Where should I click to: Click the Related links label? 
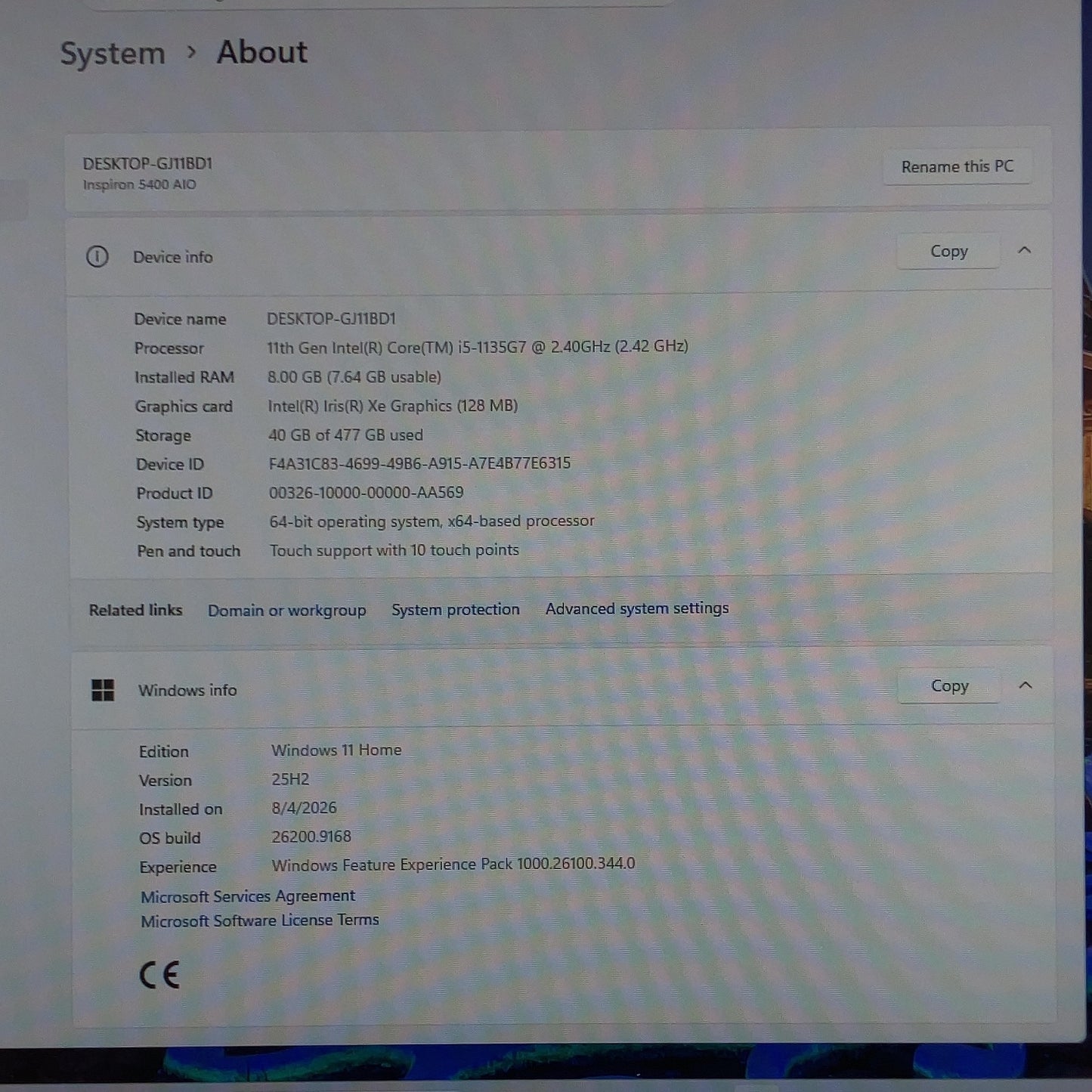tap(135, 610)
